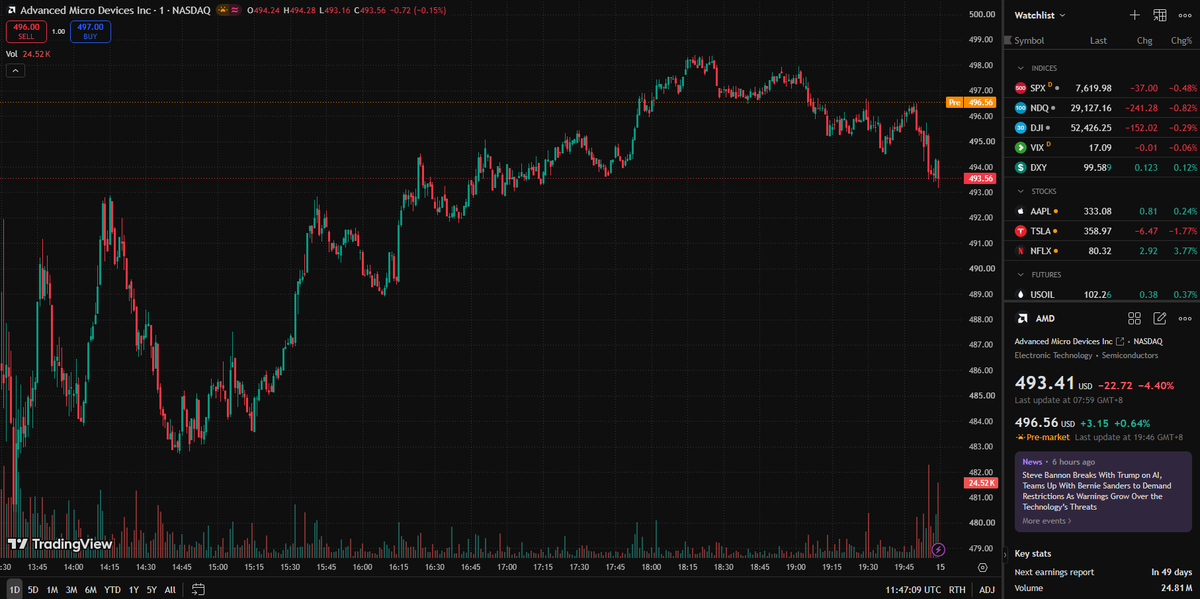Toggle ADJ adjusted data setting
This screenshot has width=1200, height=599.
point(987,590)
